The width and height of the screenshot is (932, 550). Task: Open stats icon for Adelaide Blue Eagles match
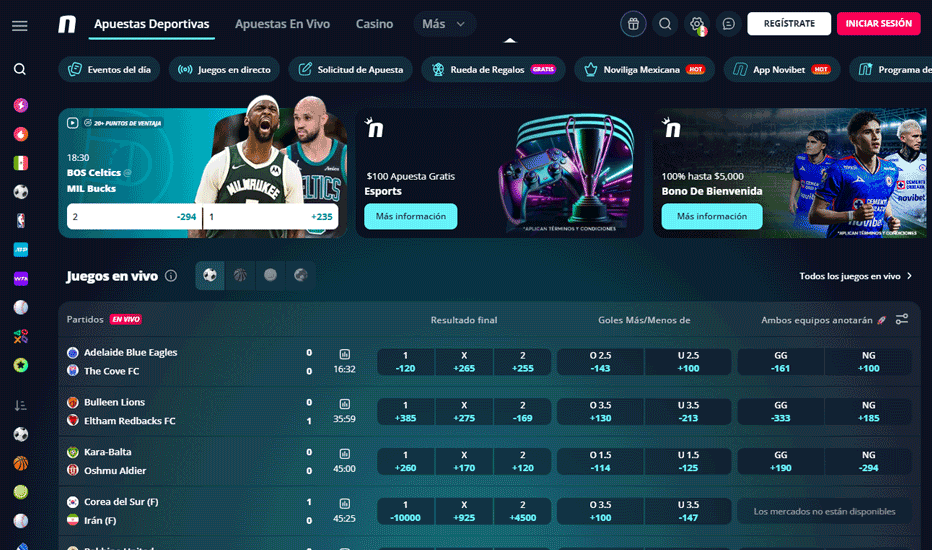point(344,354)
